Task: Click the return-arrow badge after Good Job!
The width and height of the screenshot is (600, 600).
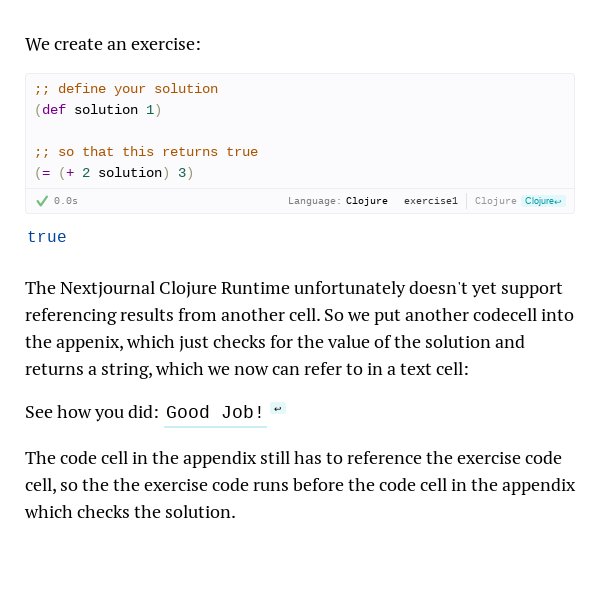Action: click(x=278, y=409)
